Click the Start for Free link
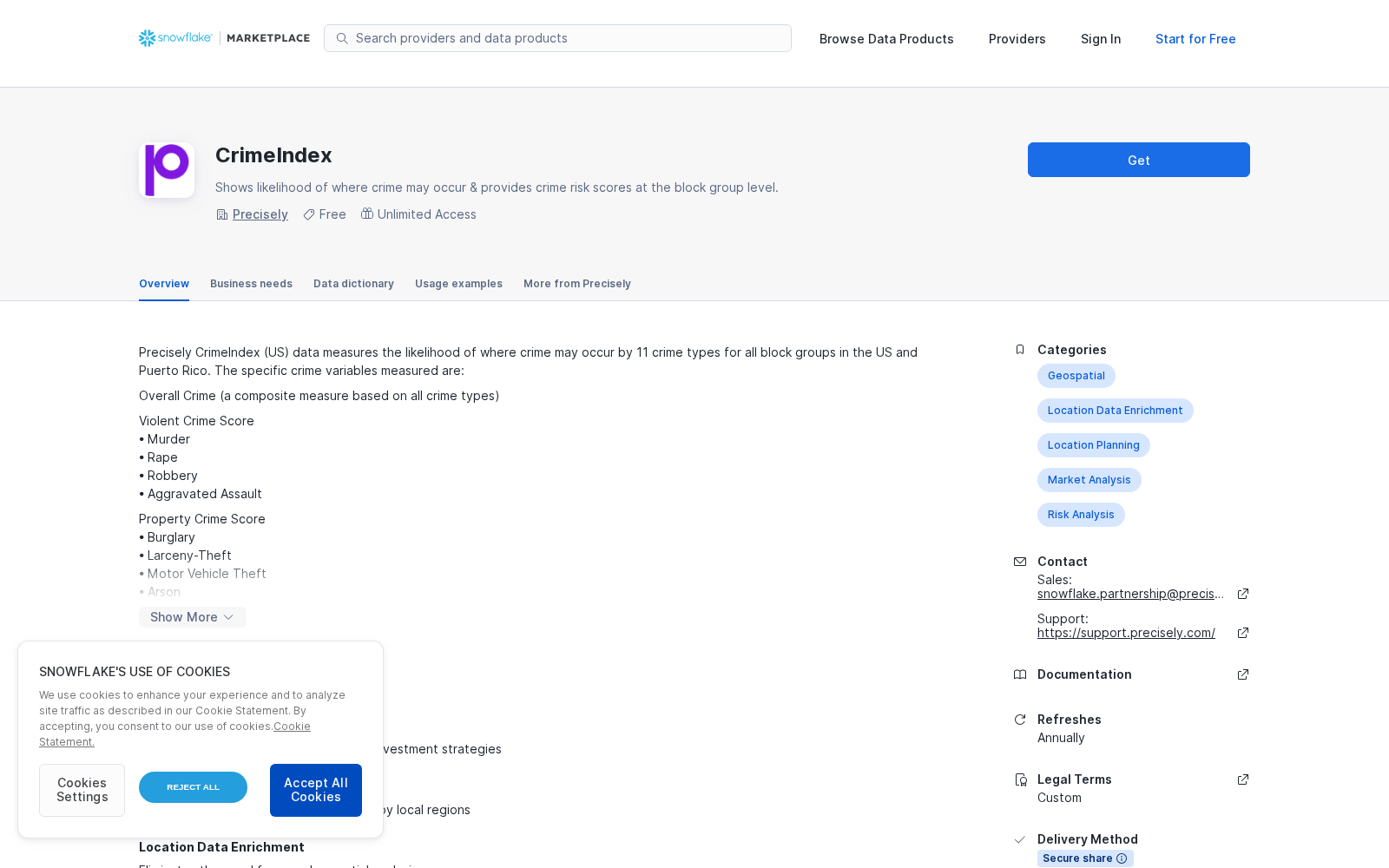This screenshot has height=868, width=1389. [x=1195, y=39]
